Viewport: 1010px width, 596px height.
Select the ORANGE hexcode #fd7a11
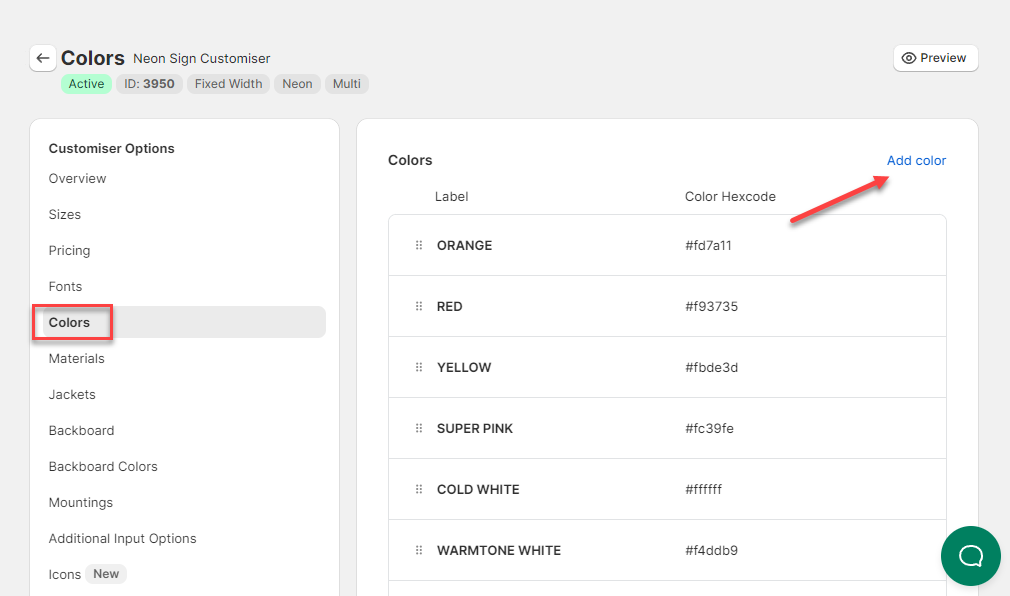[x=708, y=246]
